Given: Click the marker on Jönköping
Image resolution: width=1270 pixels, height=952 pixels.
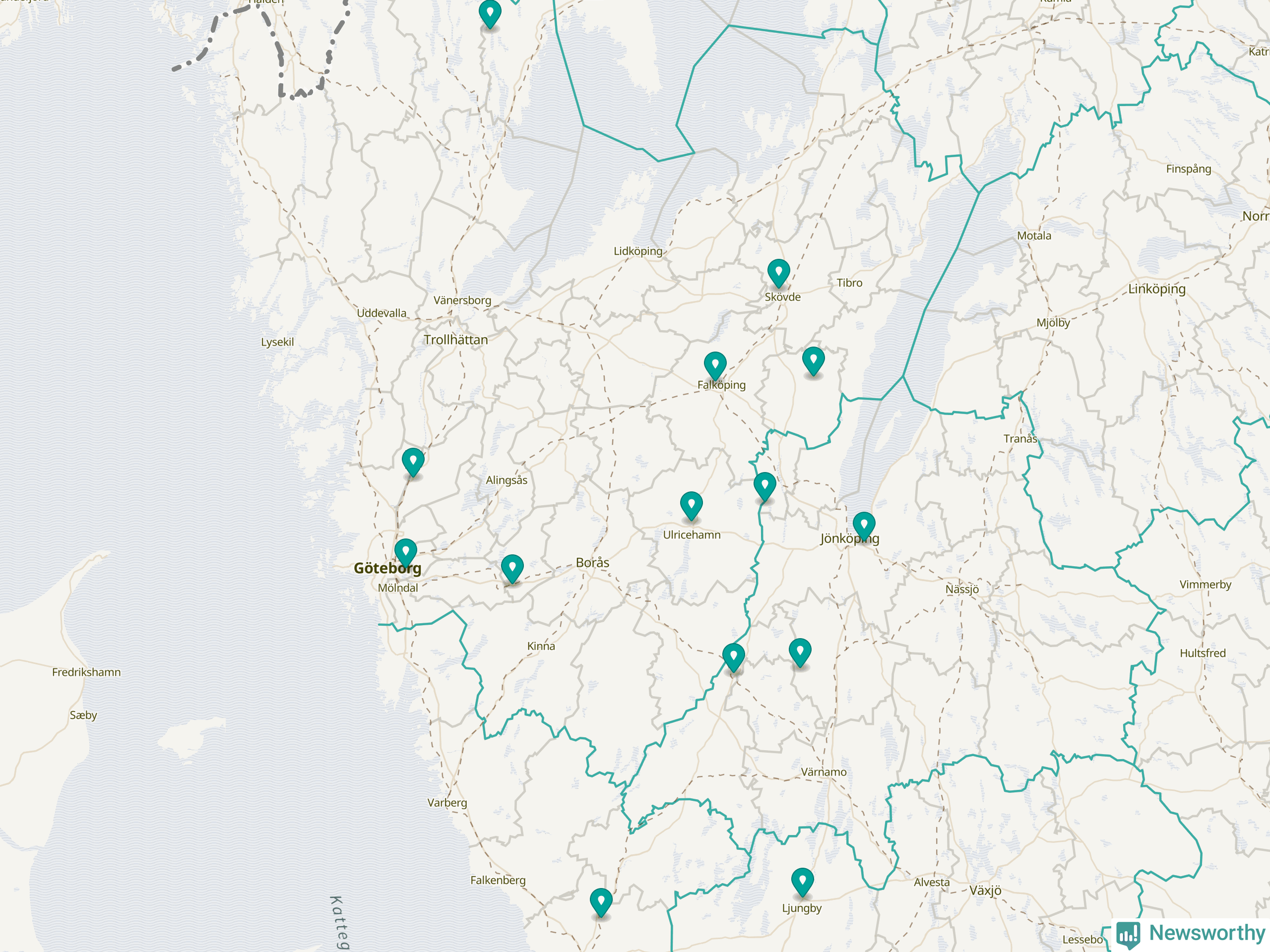Looking at the screenshot, I should (x=864, y=525).
